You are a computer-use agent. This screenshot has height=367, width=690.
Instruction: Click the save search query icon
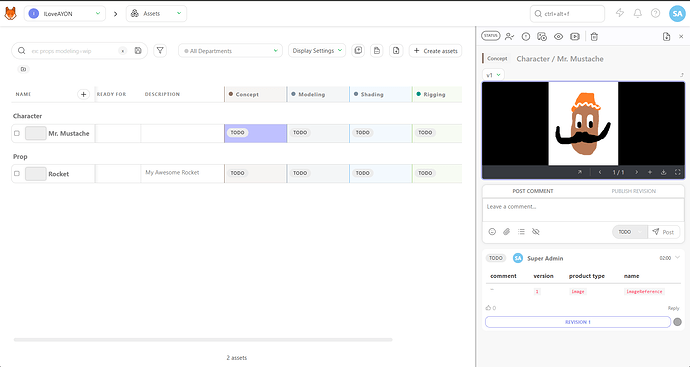(x=138, y=51)
